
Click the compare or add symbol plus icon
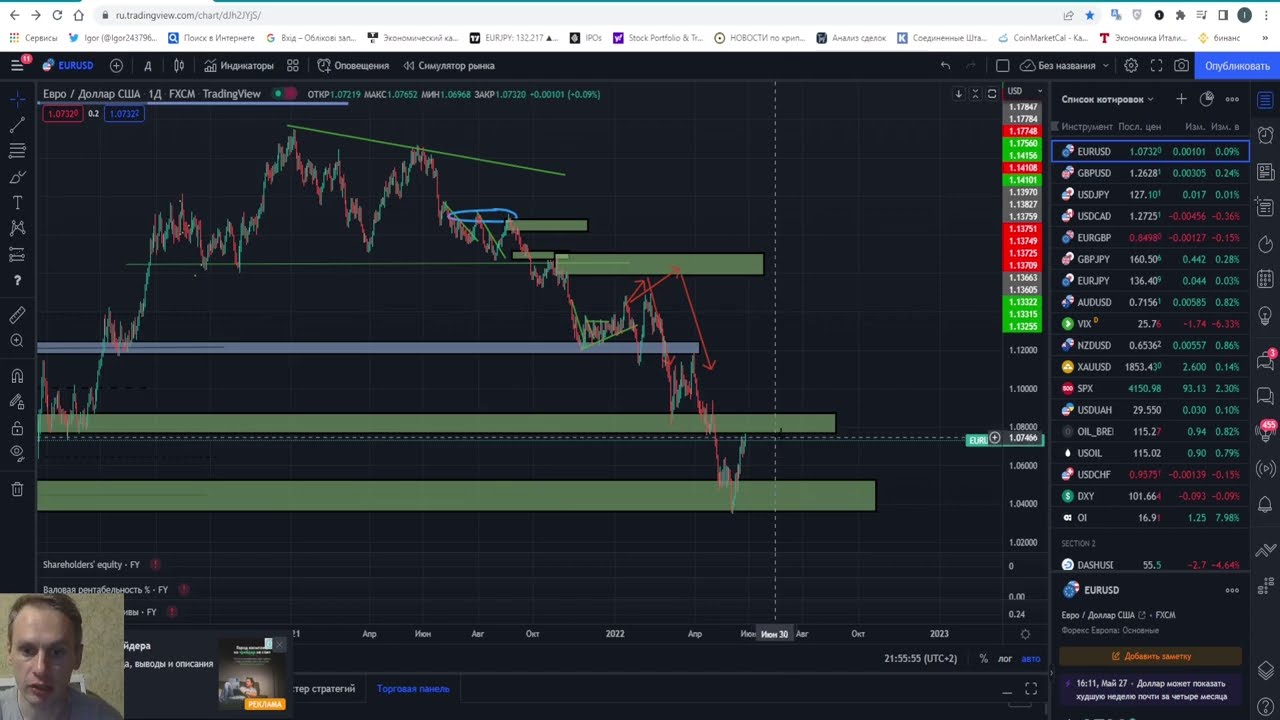tap(116, 65)
